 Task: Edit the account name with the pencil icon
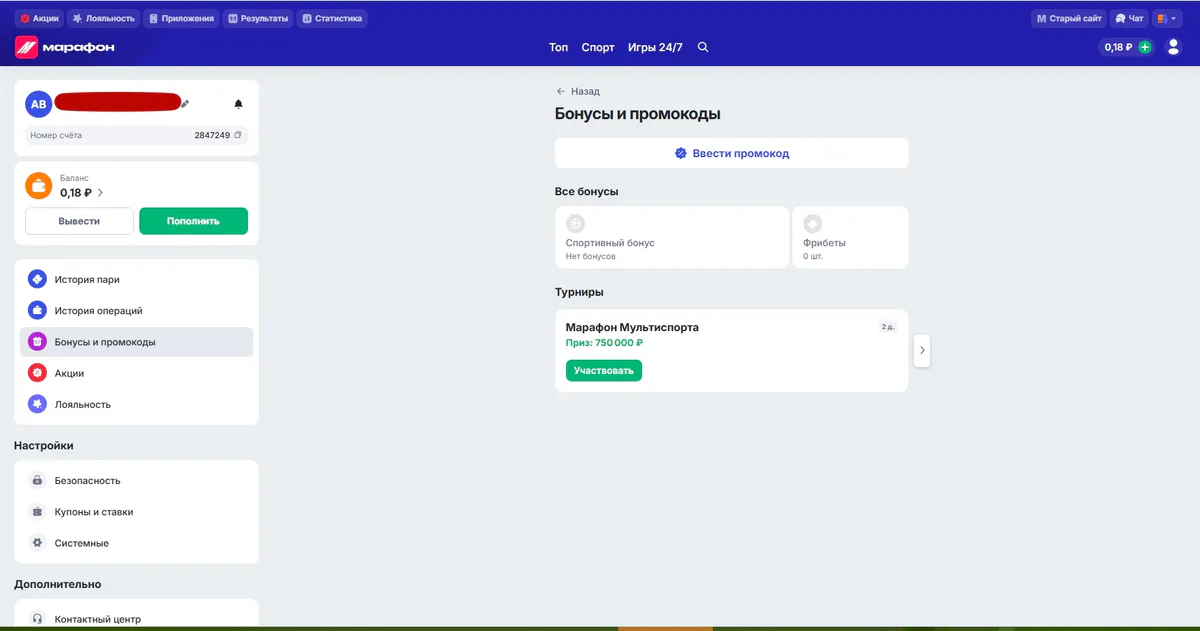(x=185, y=103)
